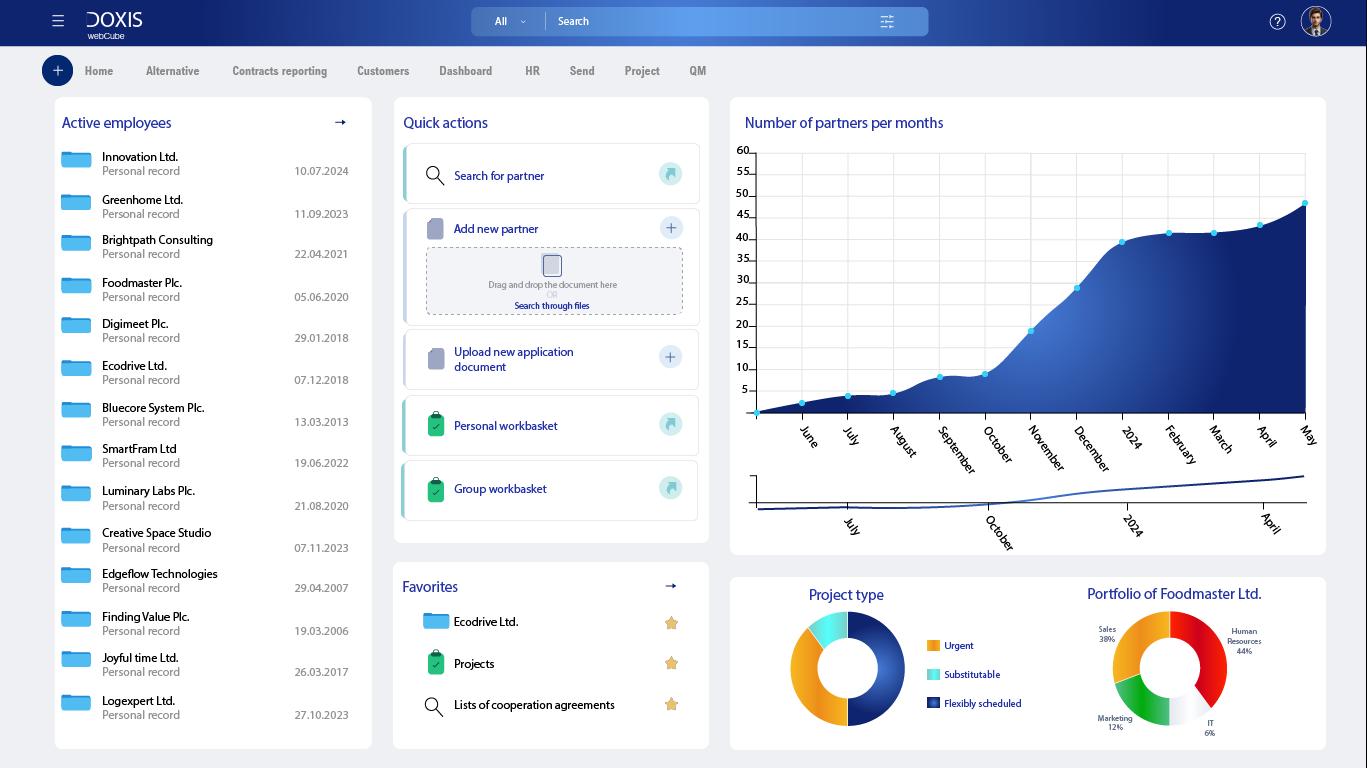
Task: Click the green clipboard icon for Personal workbasket
Action: point(435,425)
